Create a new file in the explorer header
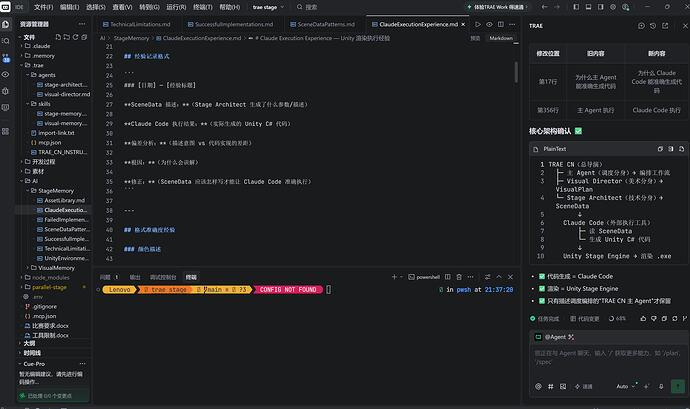690x409 pixels. coord(58,37)
